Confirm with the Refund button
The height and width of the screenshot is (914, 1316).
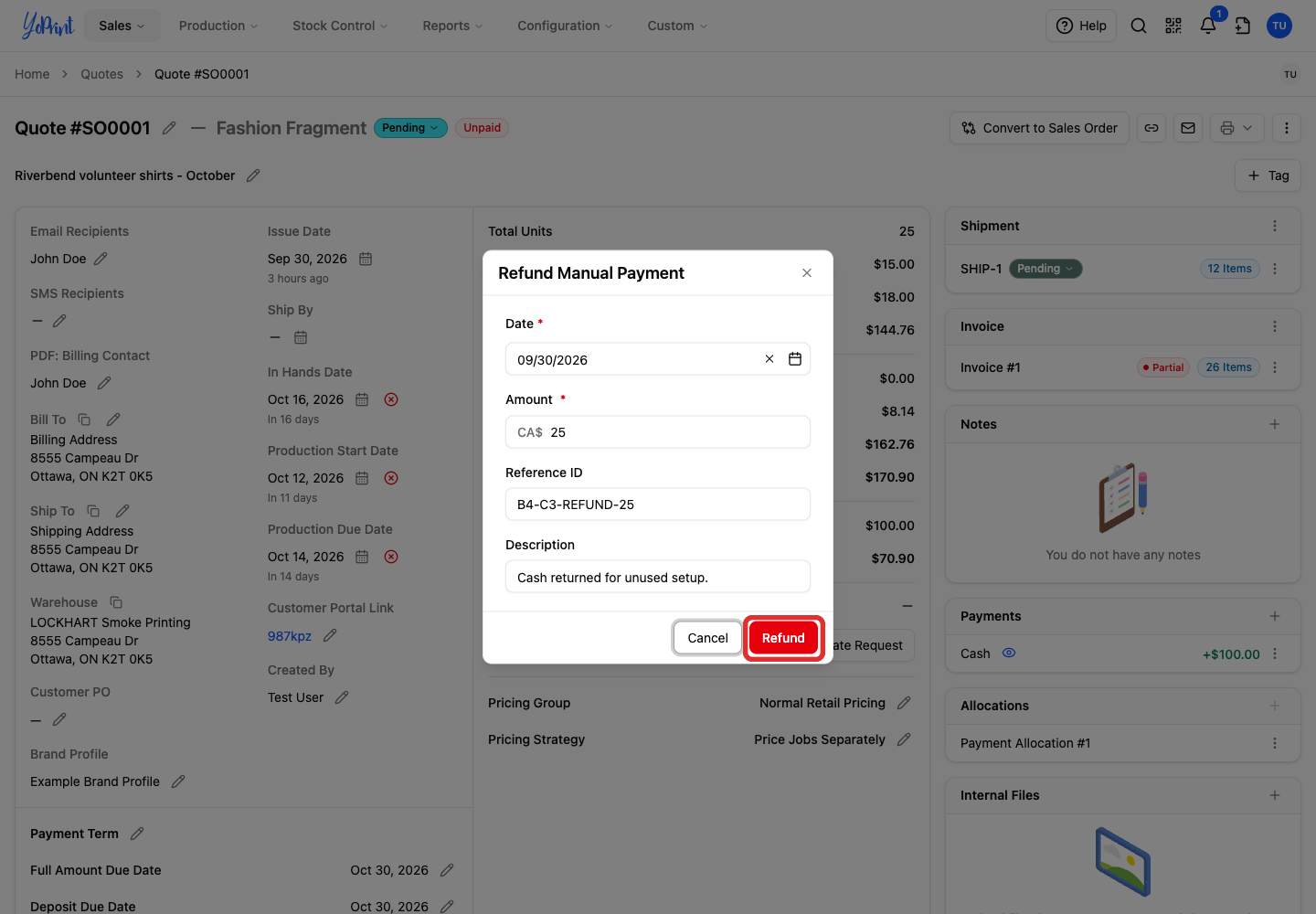point(783,638)
